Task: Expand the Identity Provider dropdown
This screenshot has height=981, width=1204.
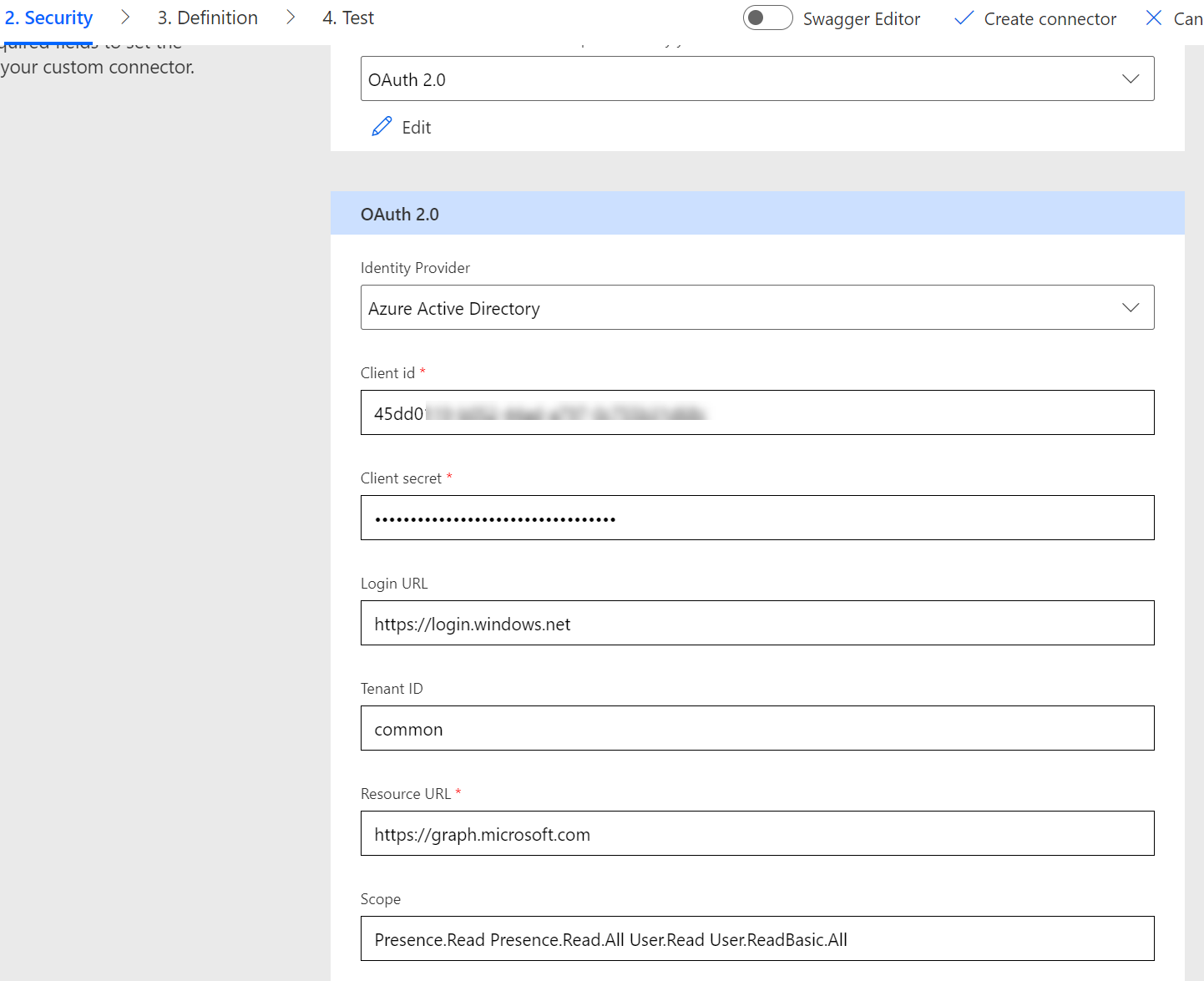Action: tap(757, 307)
